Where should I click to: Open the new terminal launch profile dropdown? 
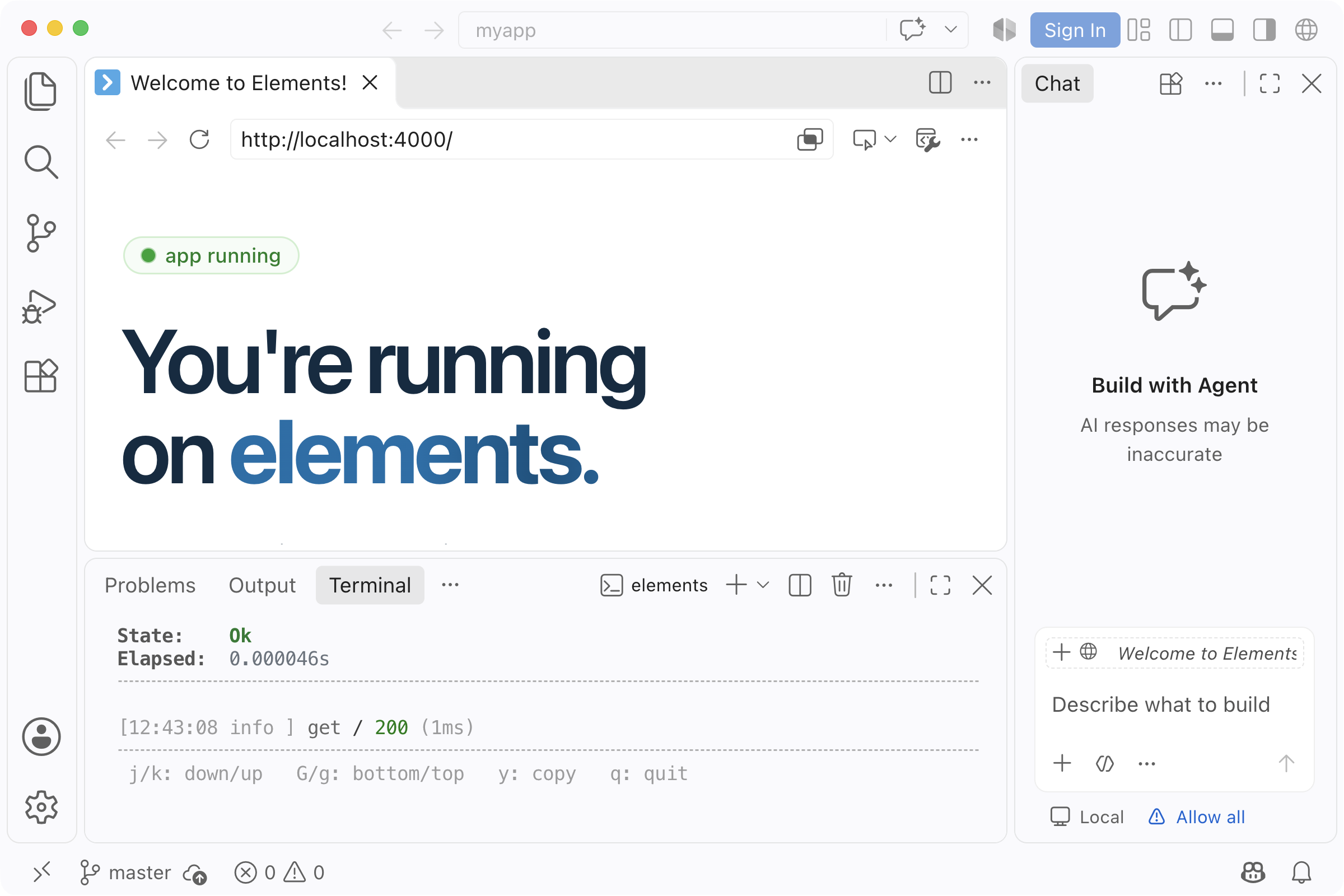pos(763,585)
